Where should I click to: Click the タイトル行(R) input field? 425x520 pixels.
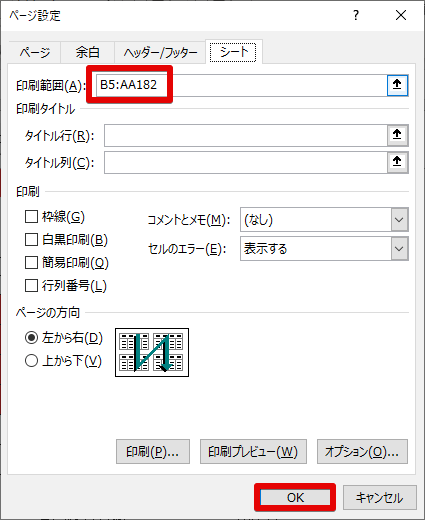coord(246,135)
